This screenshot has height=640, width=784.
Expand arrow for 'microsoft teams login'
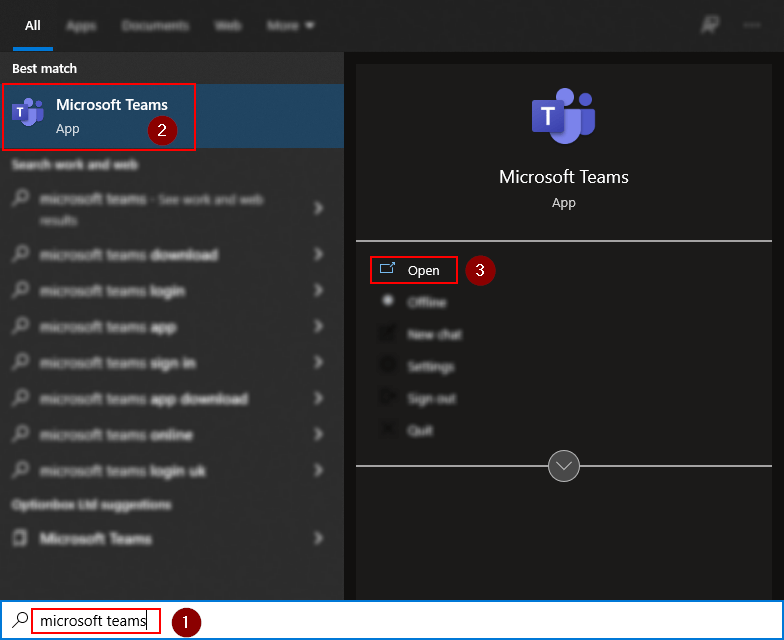point(318,290)
